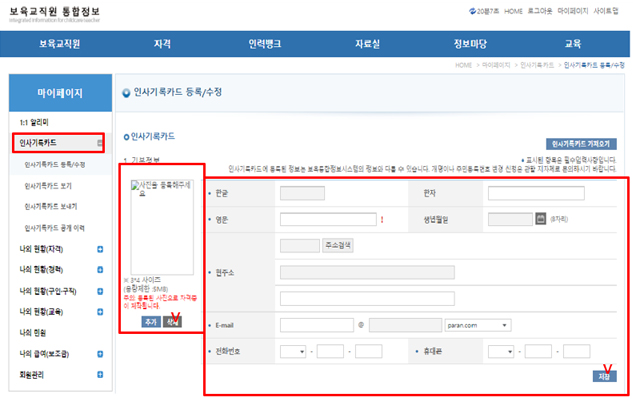Open 마이페이지 link in header
The width and height of the screenshot is (635, 410).
click(x=573, y=11)
